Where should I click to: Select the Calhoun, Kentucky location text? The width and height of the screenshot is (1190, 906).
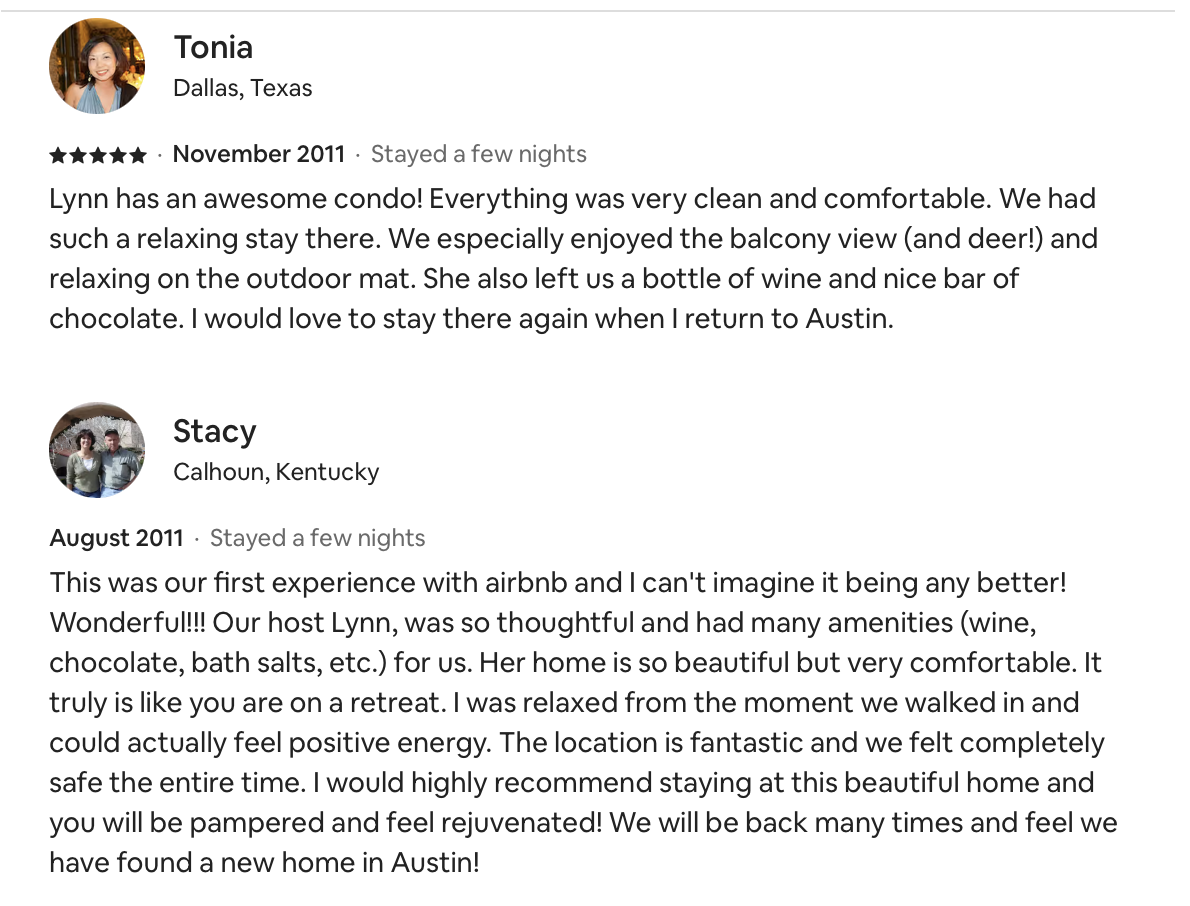click(x=276, y=472)
